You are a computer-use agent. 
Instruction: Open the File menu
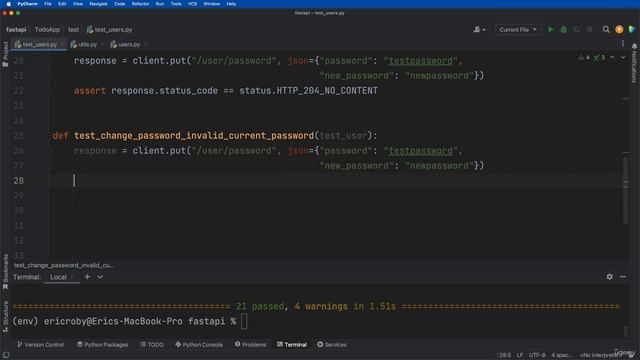click(x=48, y=4)
